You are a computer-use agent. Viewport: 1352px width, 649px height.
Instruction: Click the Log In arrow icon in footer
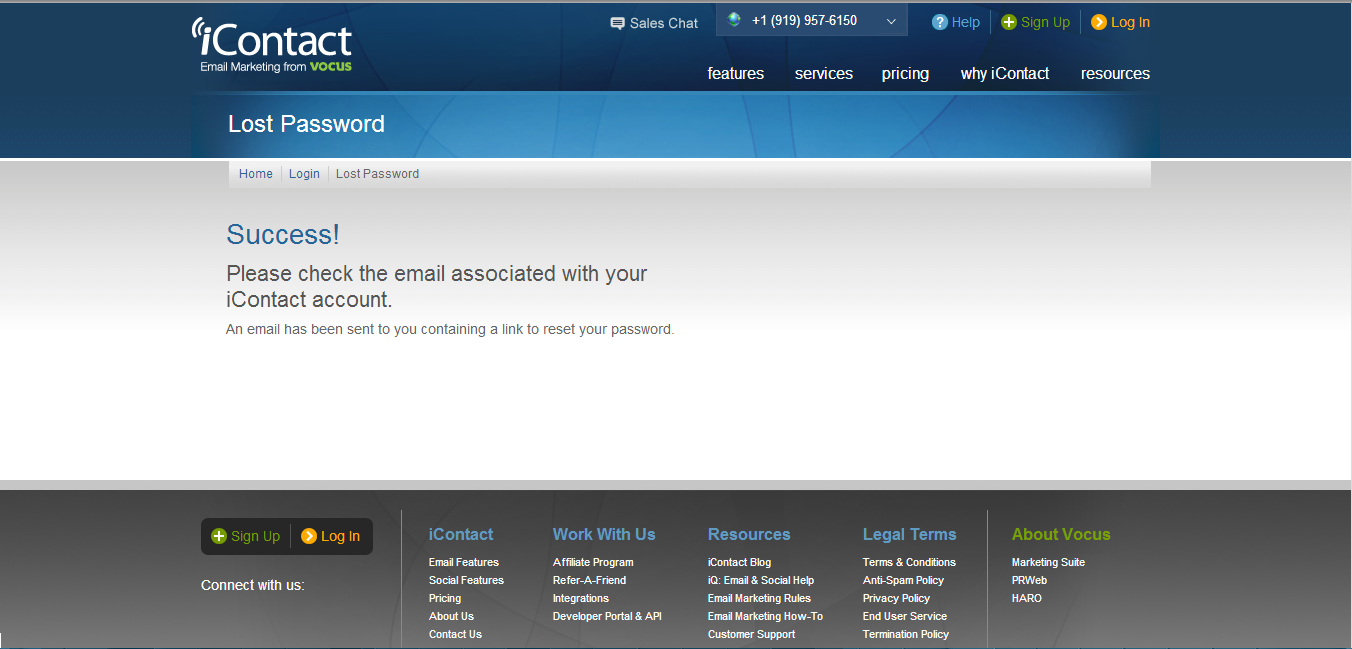point(310,536)
